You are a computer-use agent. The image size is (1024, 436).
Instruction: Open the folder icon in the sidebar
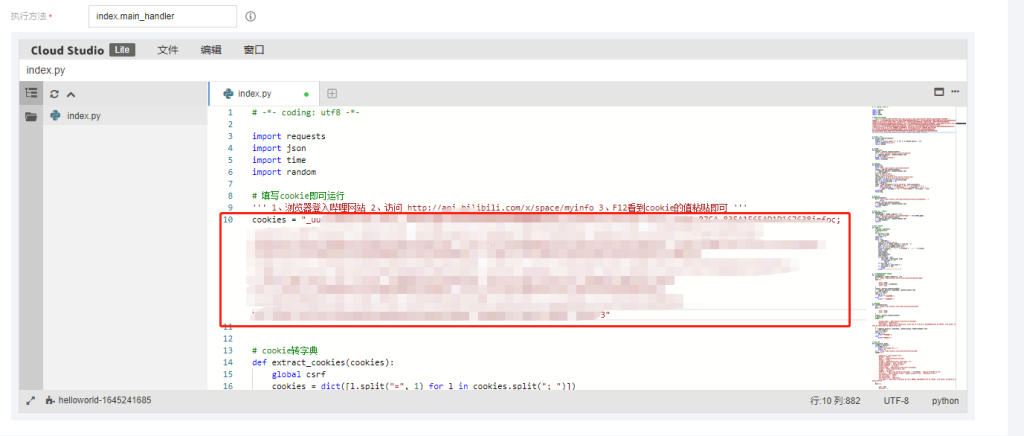pos(31,116)
